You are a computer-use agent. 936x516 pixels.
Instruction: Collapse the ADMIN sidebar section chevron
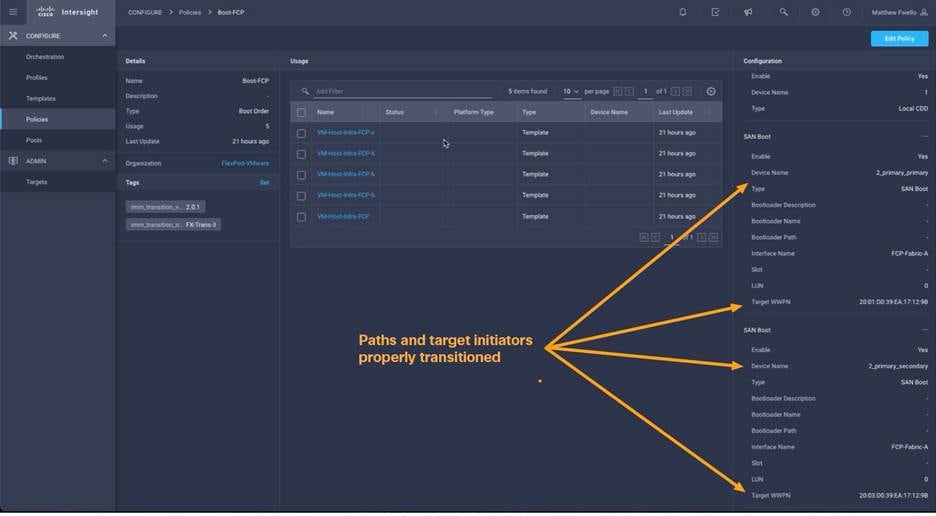pyautogui.click(x=104, y=161)
